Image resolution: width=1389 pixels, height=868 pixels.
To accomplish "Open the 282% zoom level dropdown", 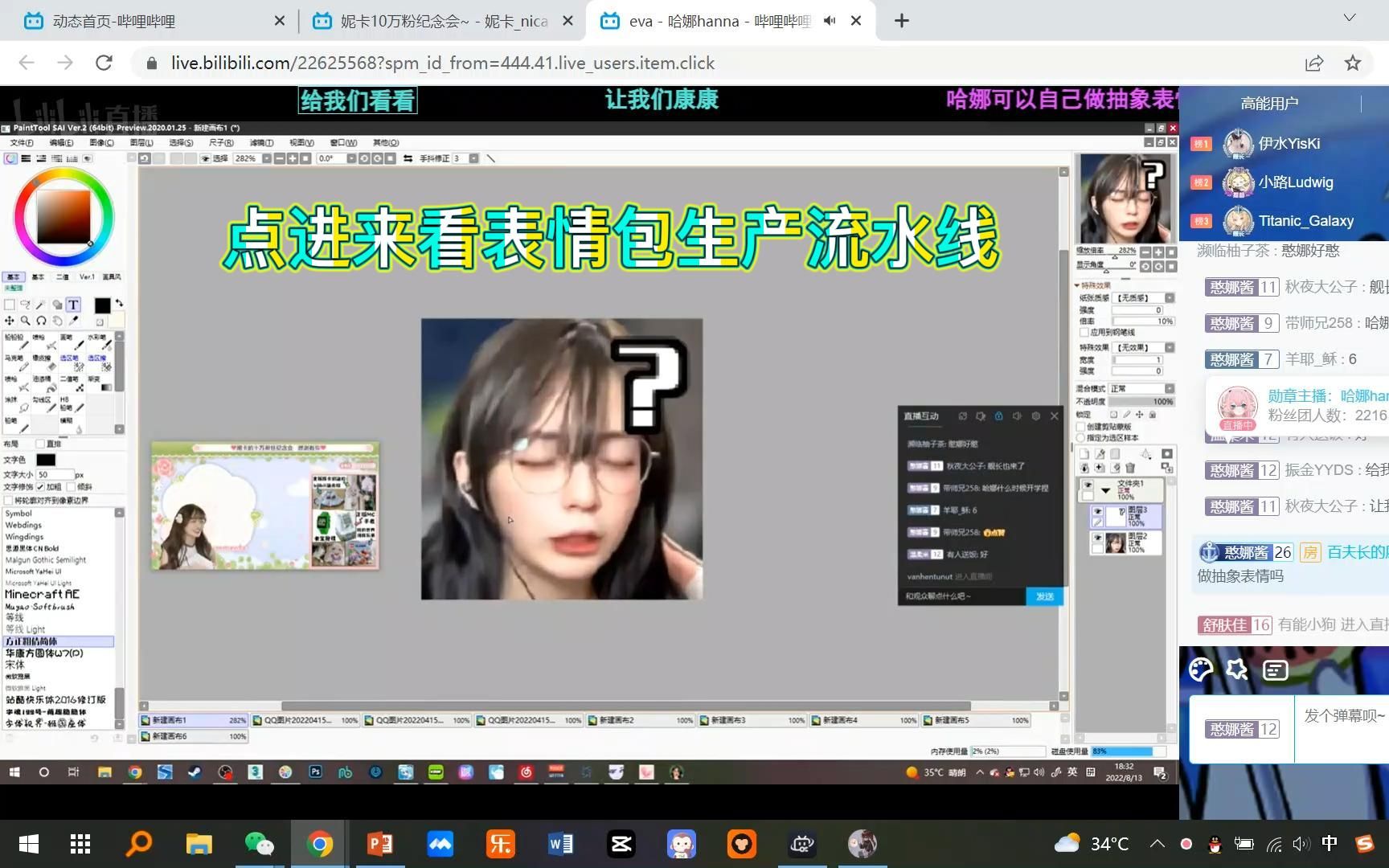I will pos(267,158).
